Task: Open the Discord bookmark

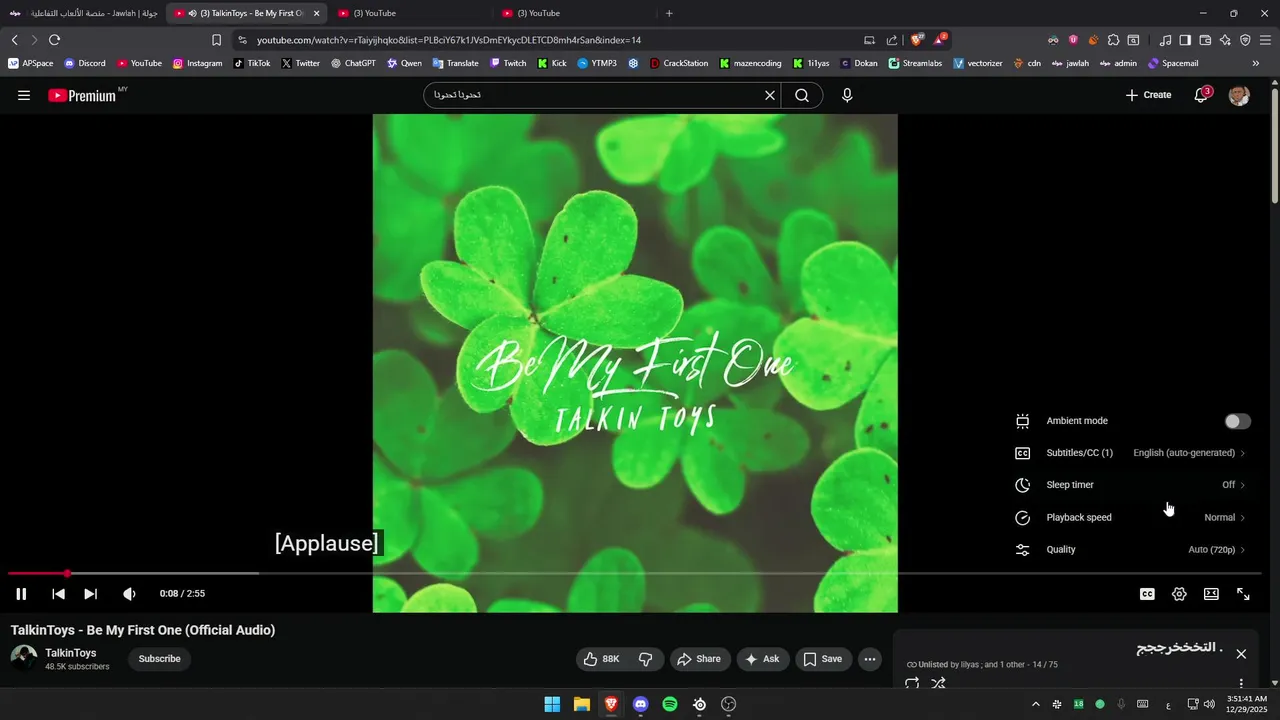Action: click(x=85, y=63)
